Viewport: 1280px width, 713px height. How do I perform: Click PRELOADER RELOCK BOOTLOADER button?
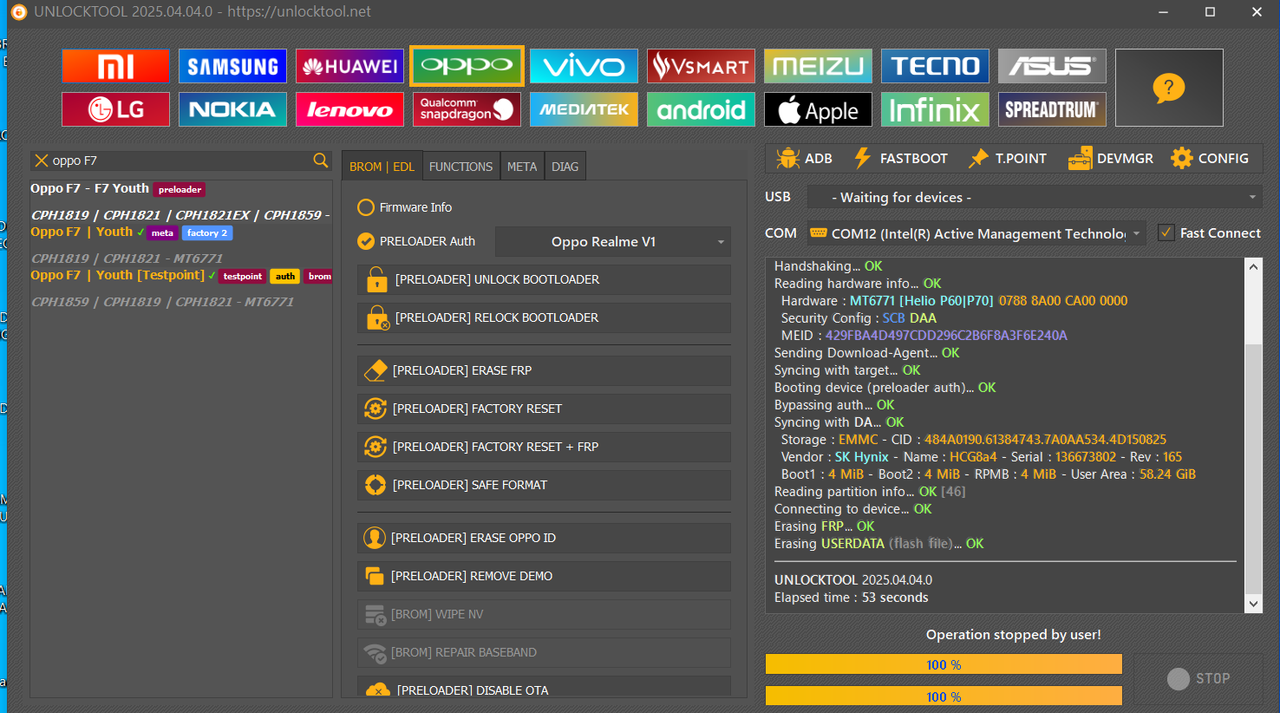[544, 318]
